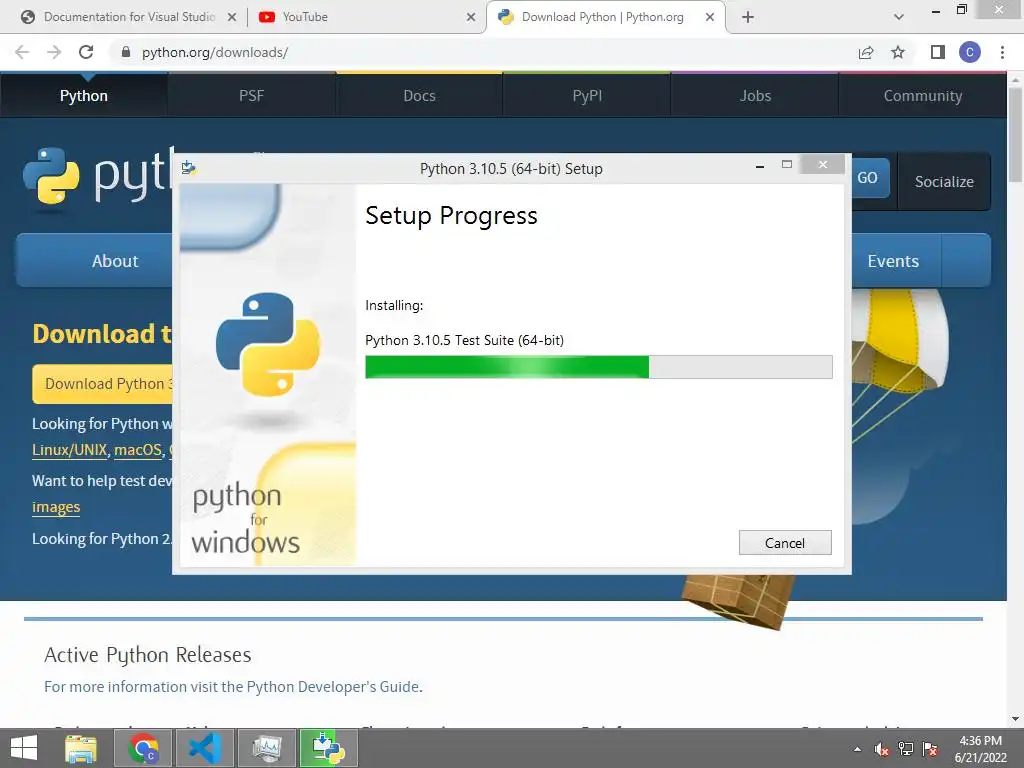Close the Documentation for Visual Studio tab
This screenshot has height=768, width=1024.
232,18
